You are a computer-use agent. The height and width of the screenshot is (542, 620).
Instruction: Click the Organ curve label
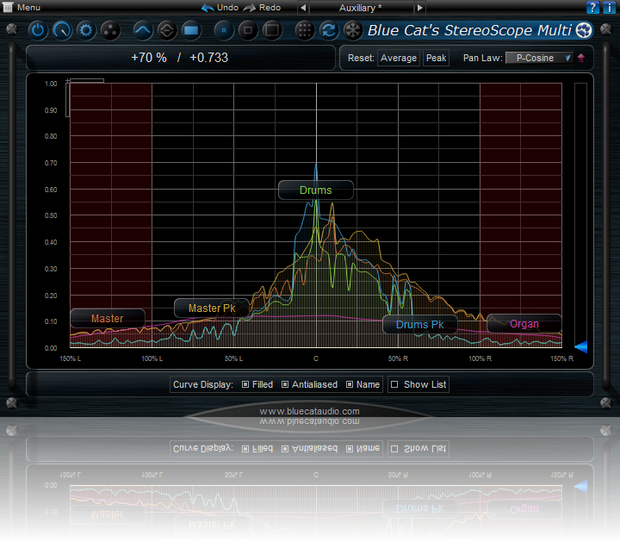pyautogui.click(x=524, y=324)
